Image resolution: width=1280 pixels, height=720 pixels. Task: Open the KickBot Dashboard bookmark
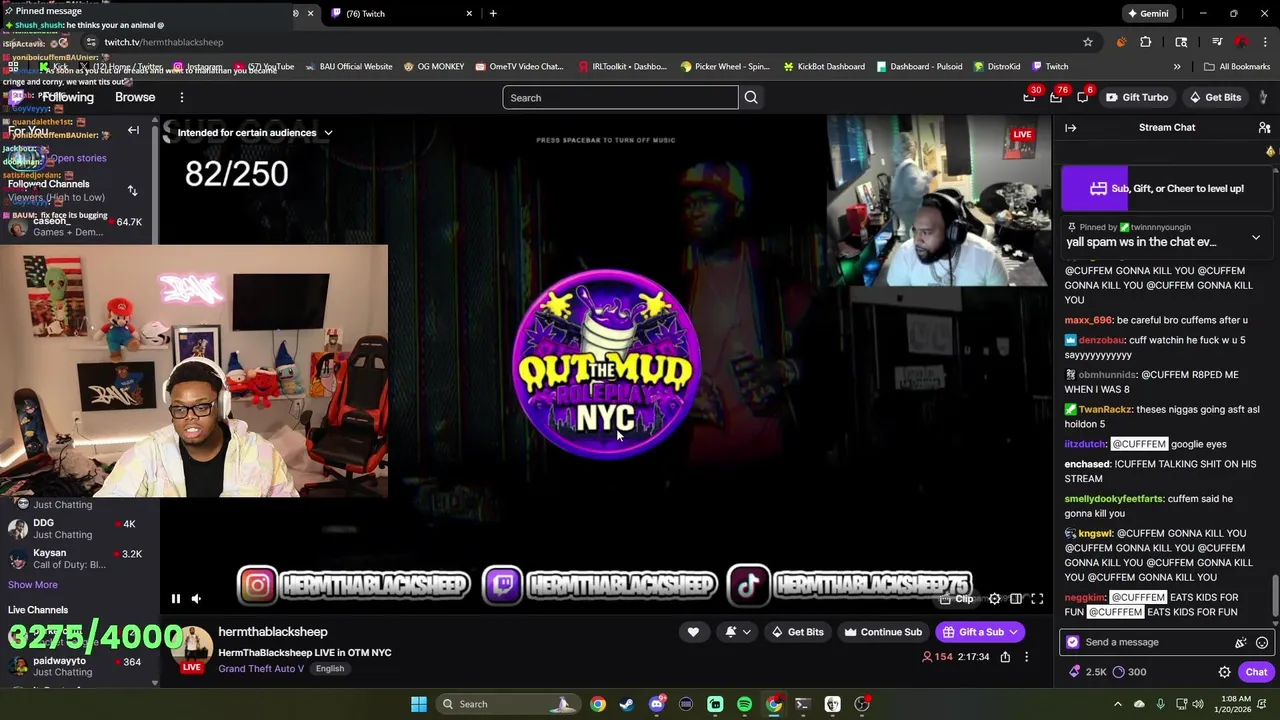click(x=824, y=67)
